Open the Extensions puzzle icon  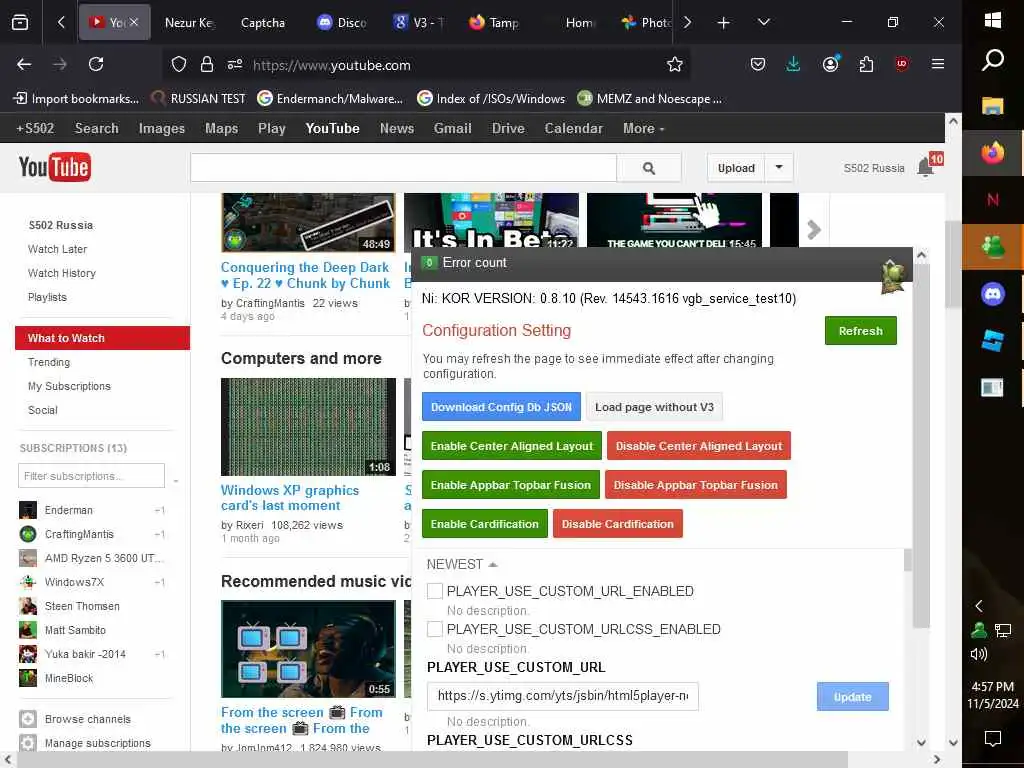click(867, 64)
